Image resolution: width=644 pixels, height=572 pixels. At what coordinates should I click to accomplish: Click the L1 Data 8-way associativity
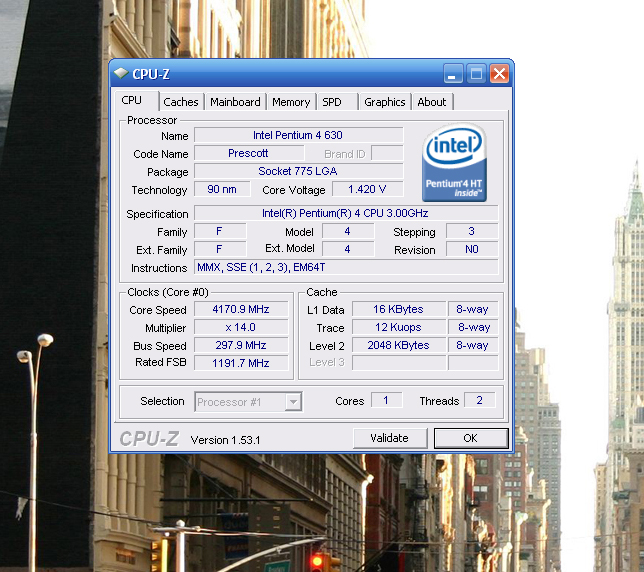click(x=473, y=309)
